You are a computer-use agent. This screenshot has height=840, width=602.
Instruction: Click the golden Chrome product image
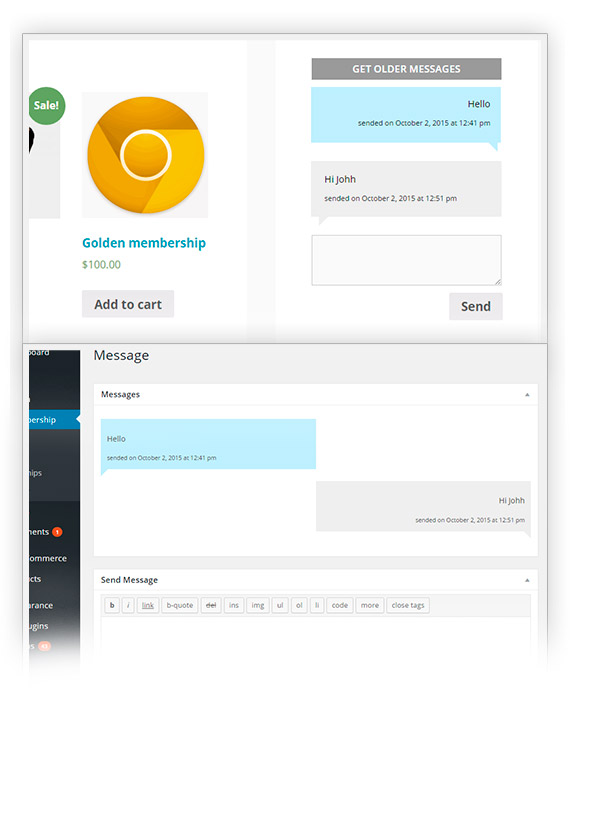[x=145, y=155]
